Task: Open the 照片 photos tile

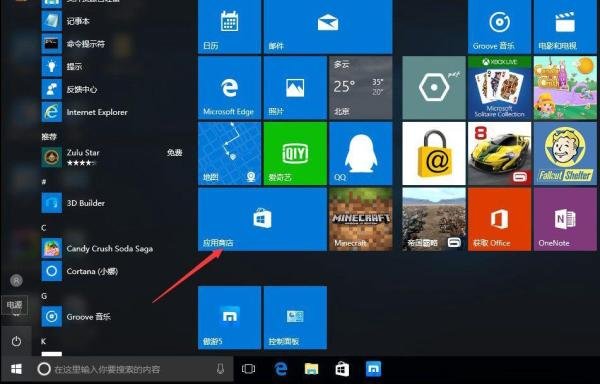Action: tap(295, 88)
